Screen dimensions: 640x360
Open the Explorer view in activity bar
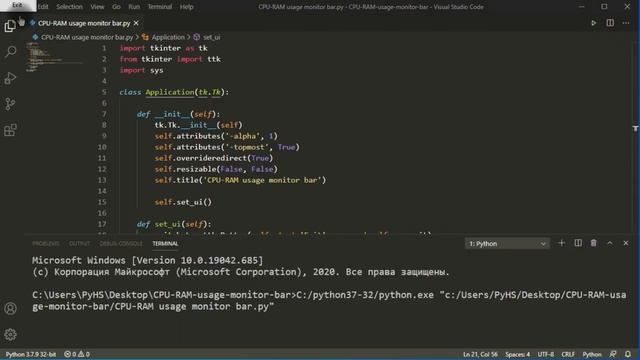10,26
